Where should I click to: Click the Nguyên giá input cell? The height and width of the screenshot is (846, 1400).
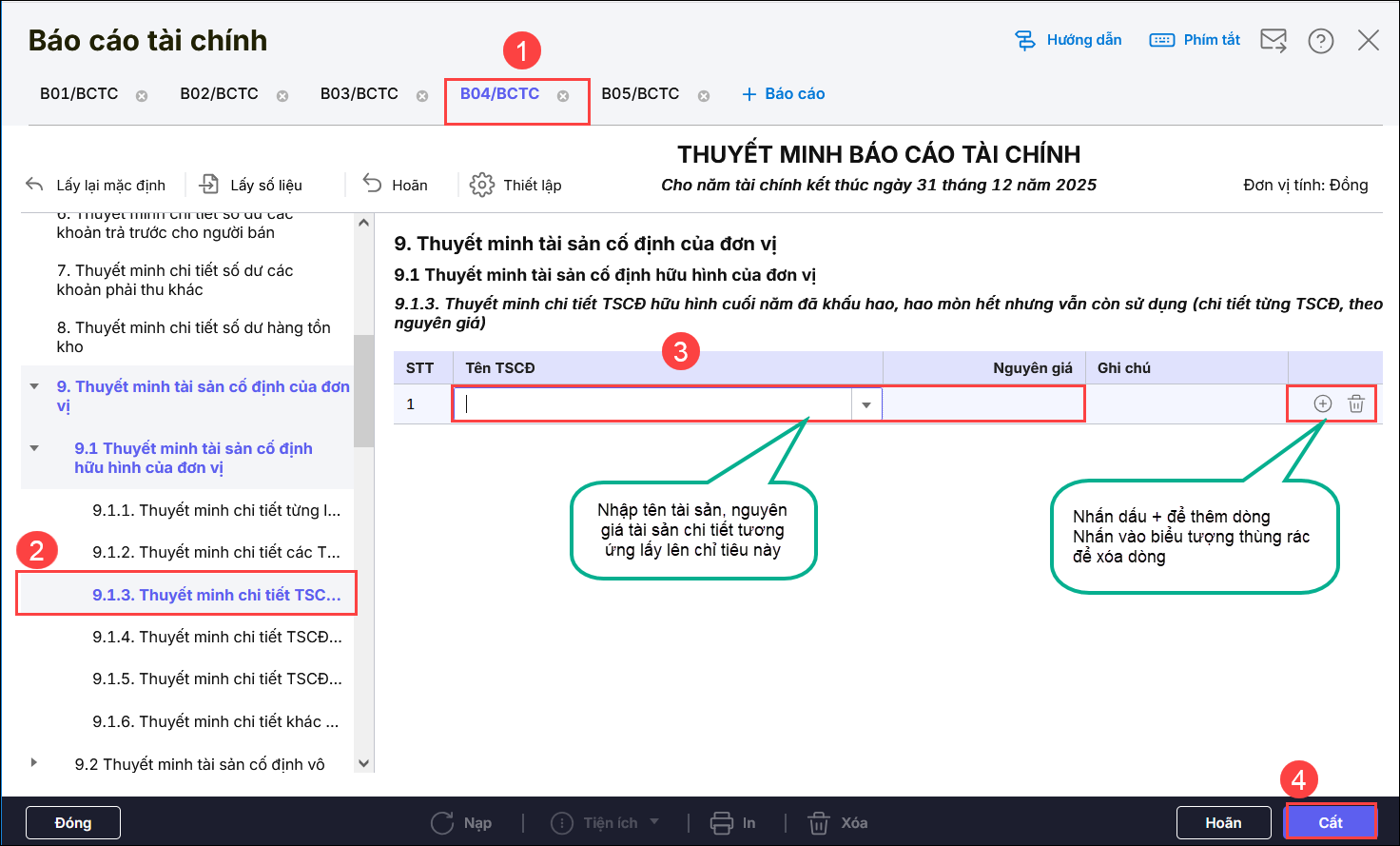982,404
